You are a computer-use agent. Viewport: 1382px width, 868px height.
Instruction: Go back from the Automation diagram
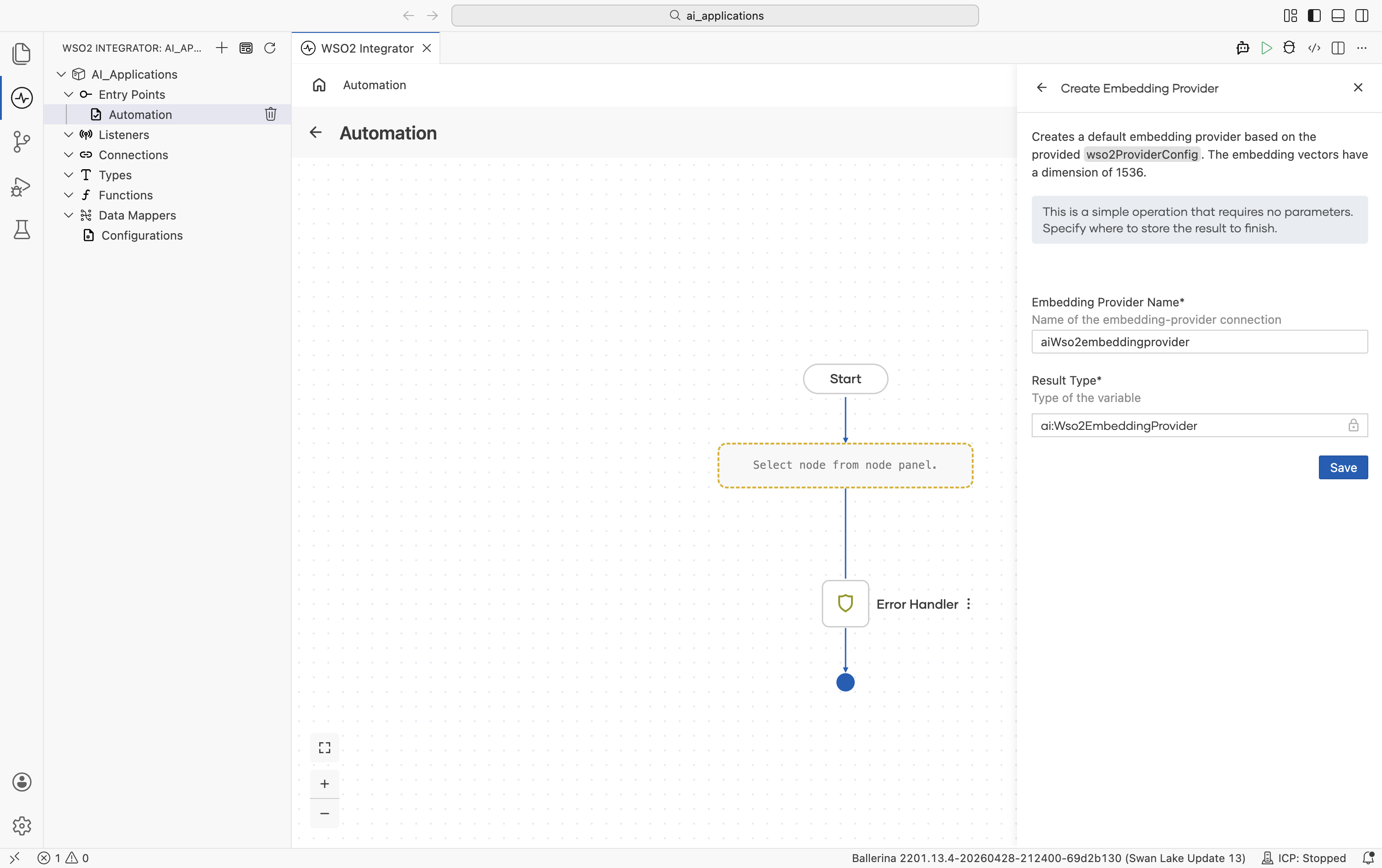pyautogui.click(x=315, y=133)
